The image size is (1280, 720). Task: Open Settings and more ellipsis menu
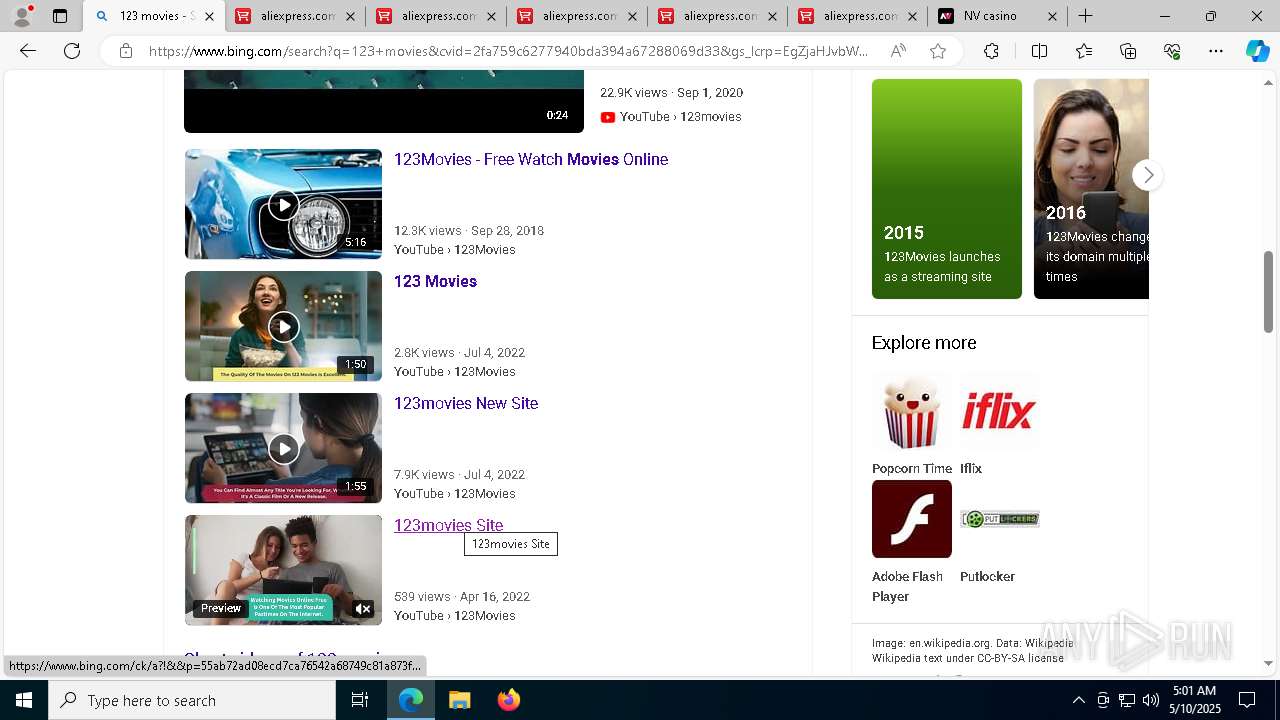coord(1216,51)
